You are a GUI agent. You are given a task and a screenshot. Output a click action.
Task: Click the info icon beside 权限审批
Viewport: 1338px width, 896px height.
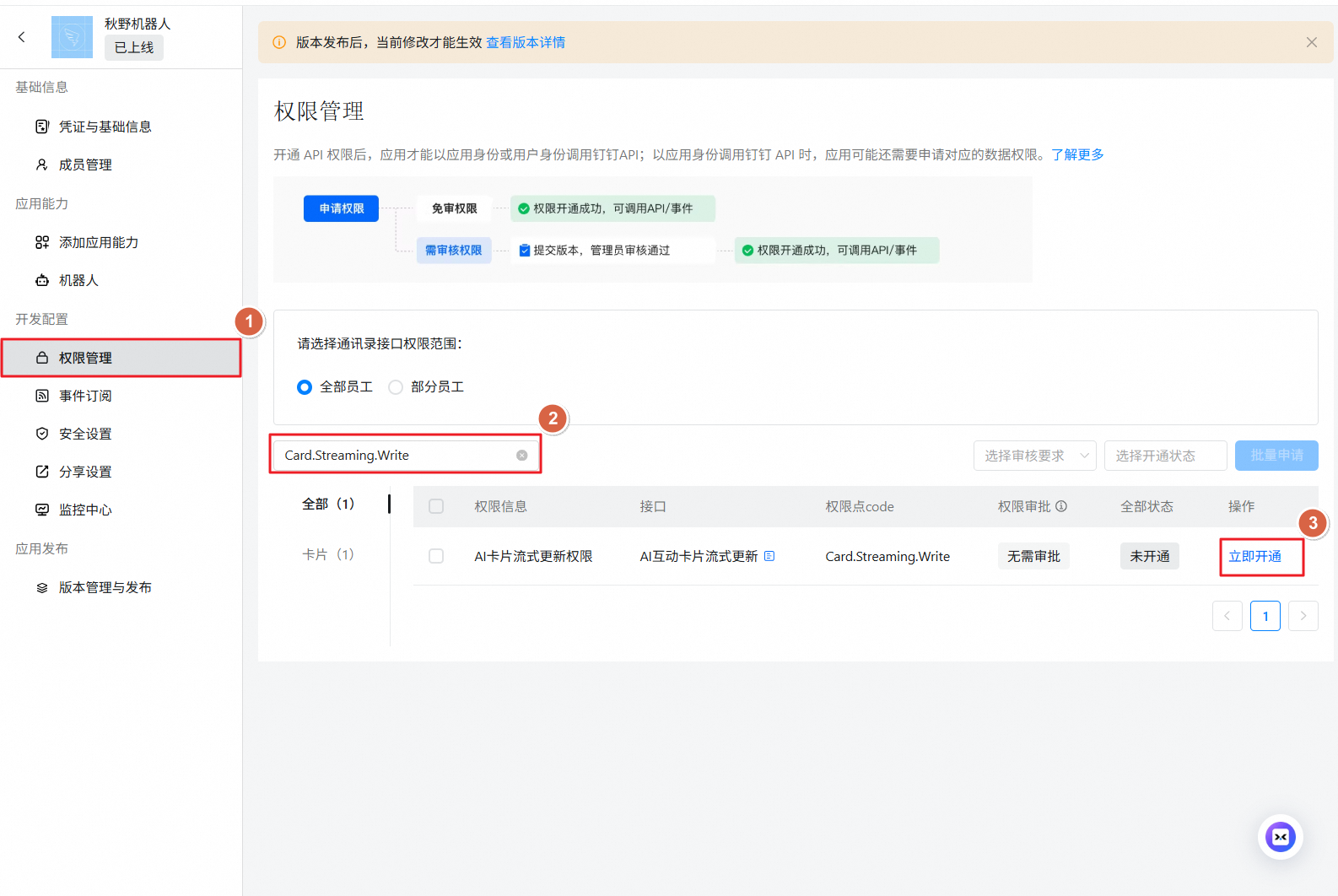(1061, 506)
